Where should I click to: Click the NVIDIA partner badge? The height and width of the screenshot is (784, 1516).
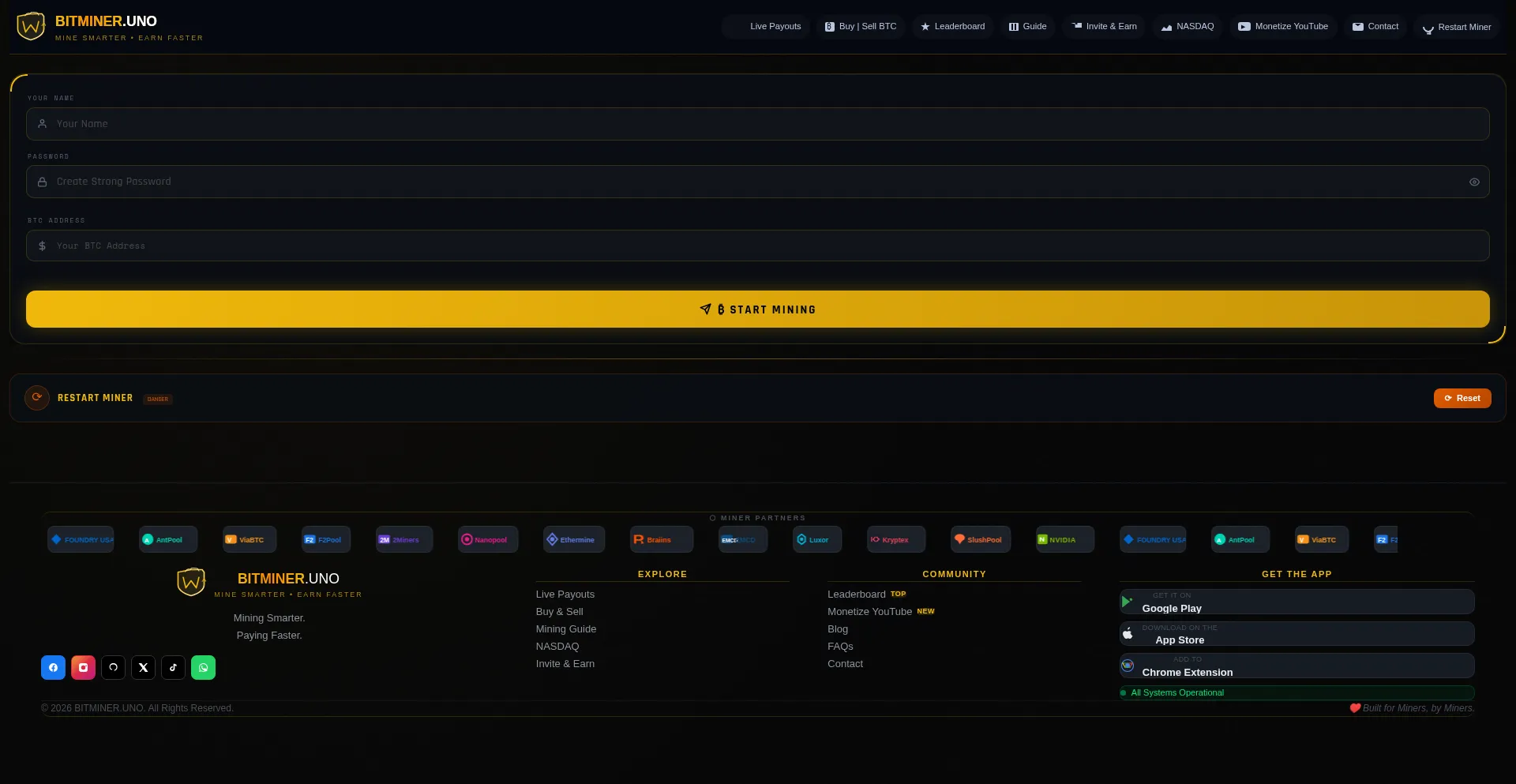click(x=1065, y=540)
